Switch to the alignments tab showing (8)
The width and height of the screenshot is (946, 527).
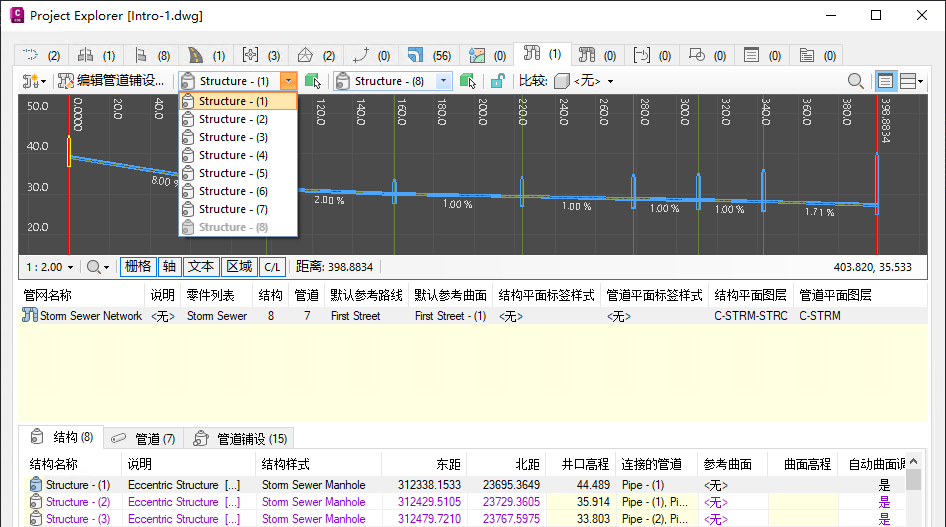point(151,55)
